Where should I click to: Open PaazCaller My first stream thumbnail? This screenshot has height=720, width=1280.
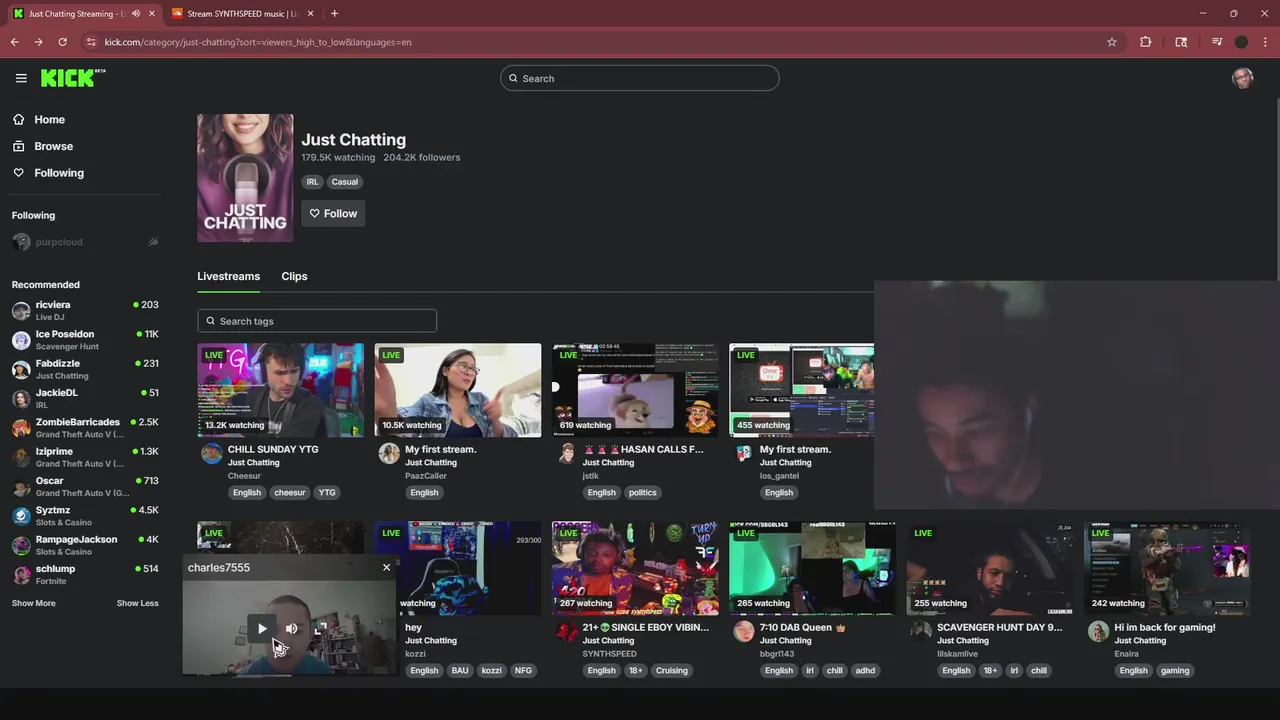[x=458, y=390]
